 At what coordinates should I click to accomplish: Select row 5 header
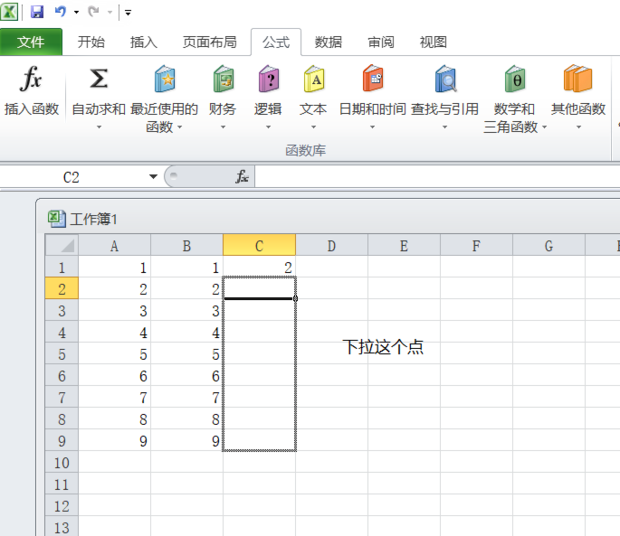point(62,354)
